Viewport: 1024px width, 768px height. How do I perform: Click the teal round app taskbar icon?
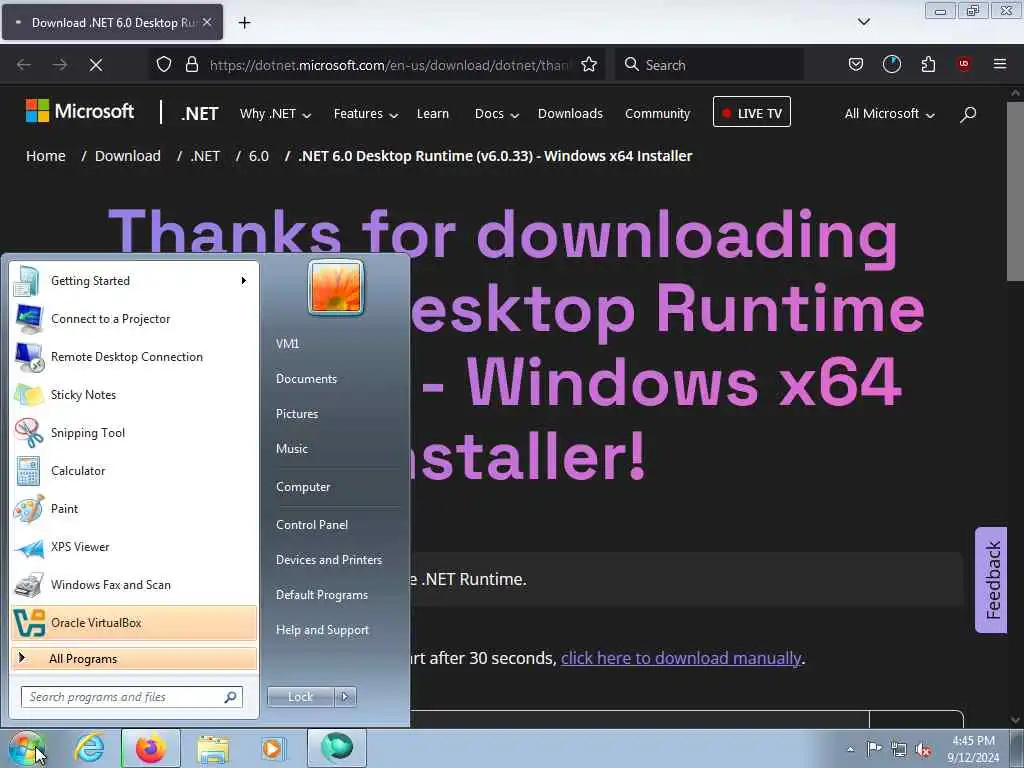(x=337, y=748)
